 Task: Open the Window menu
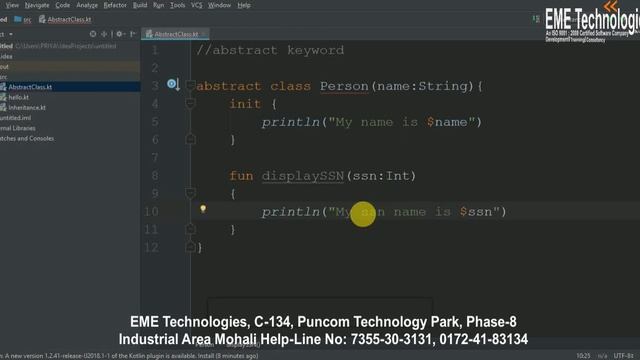point(219,5)
